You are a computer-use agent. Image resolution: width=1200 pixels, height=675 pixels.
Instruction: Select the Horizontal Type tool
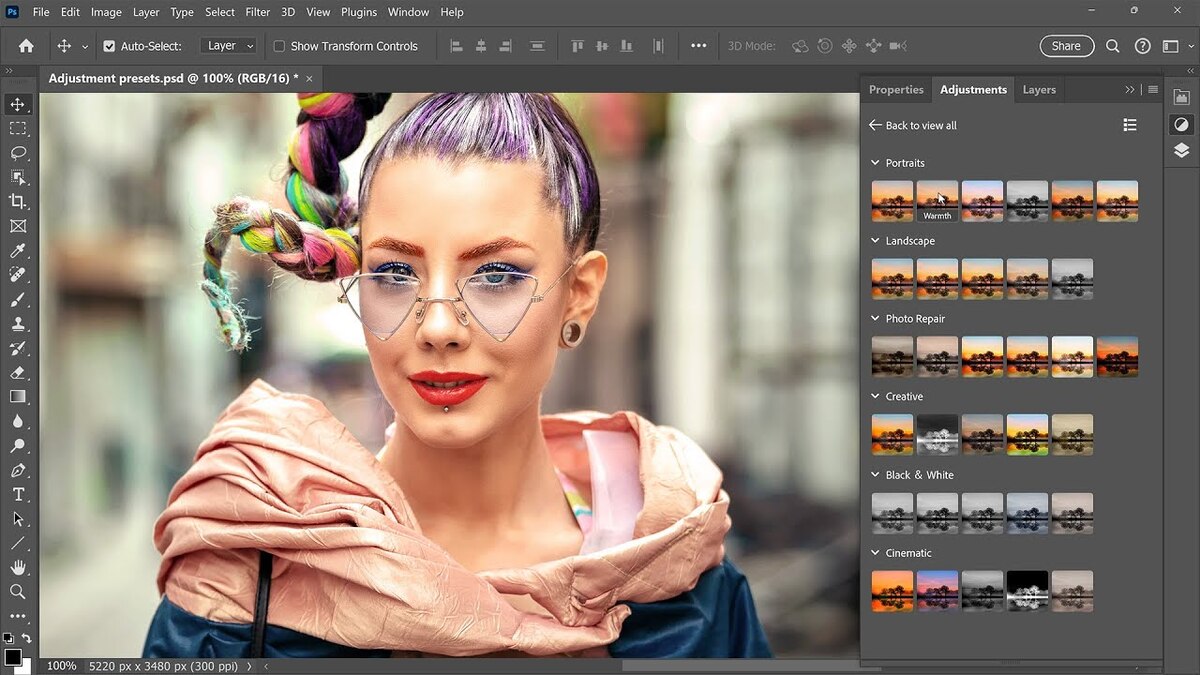pyautogui.click(x=18, y=494)
